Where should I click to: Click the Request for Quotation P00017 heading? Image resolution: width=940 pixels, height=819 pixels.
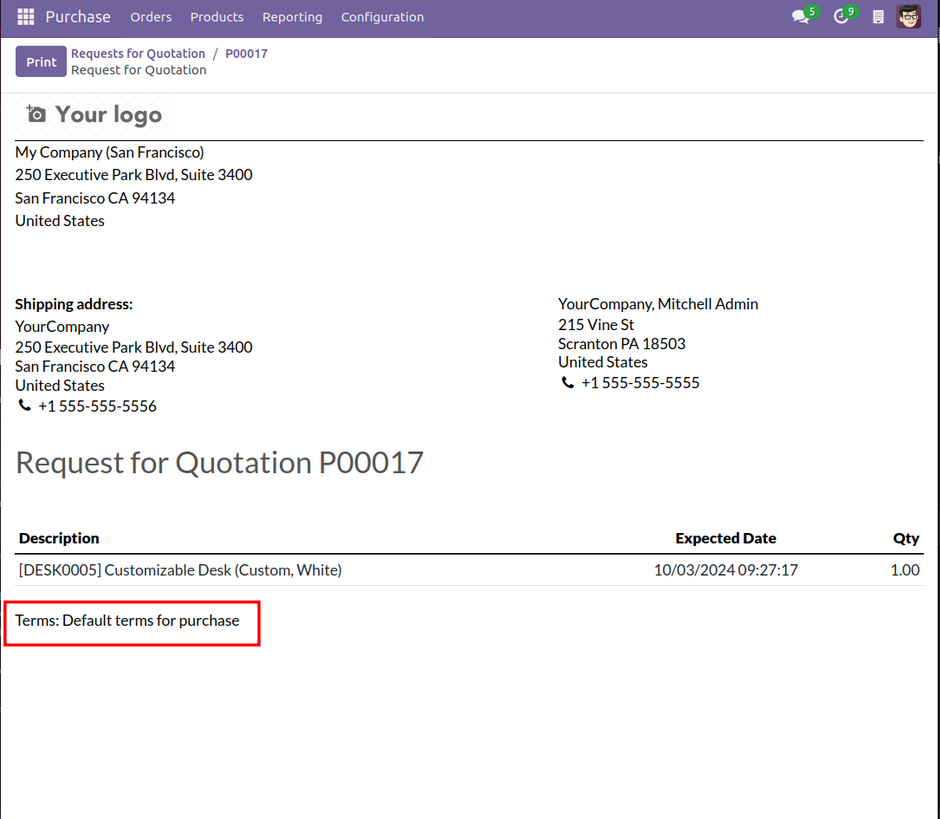220,463
